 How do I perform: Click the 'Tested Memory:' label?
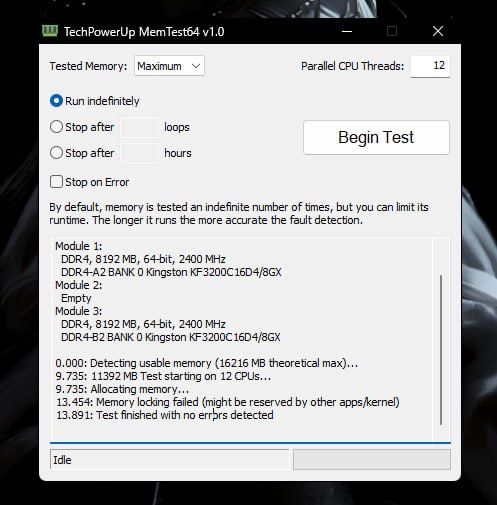click(x=88, y=66)
